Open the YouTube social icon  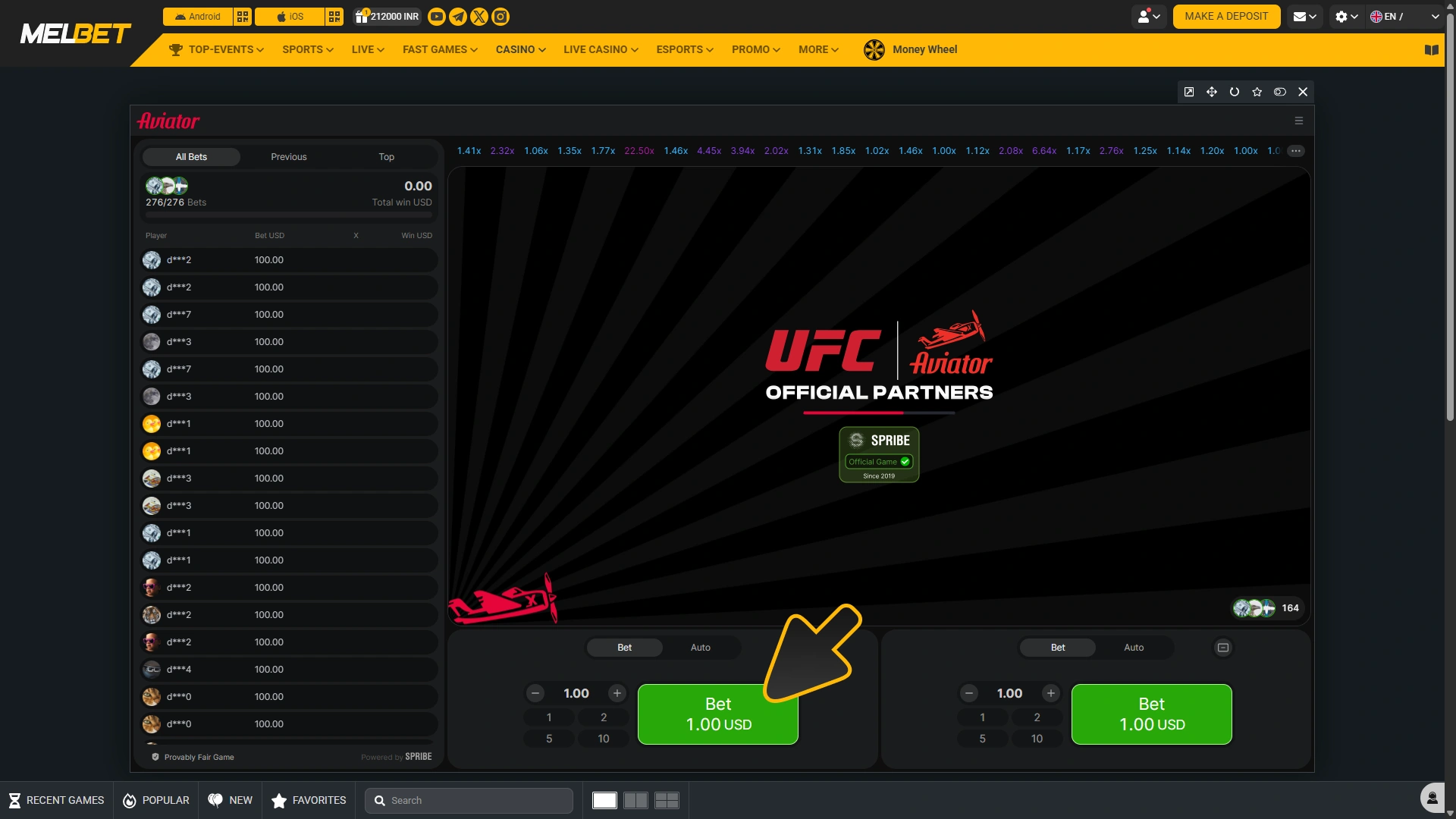437,16
